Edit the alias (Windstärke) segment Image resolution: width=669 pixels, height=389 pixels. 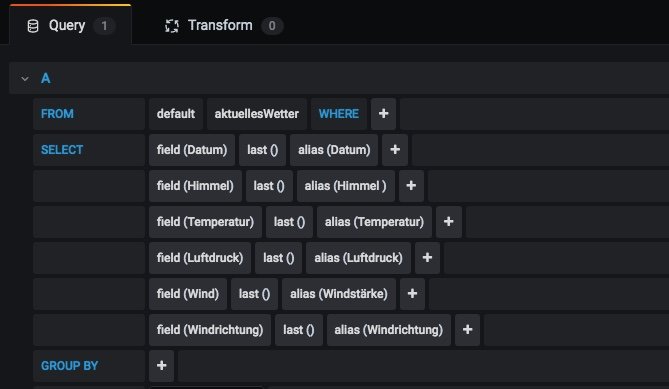(x=339, y=293)
